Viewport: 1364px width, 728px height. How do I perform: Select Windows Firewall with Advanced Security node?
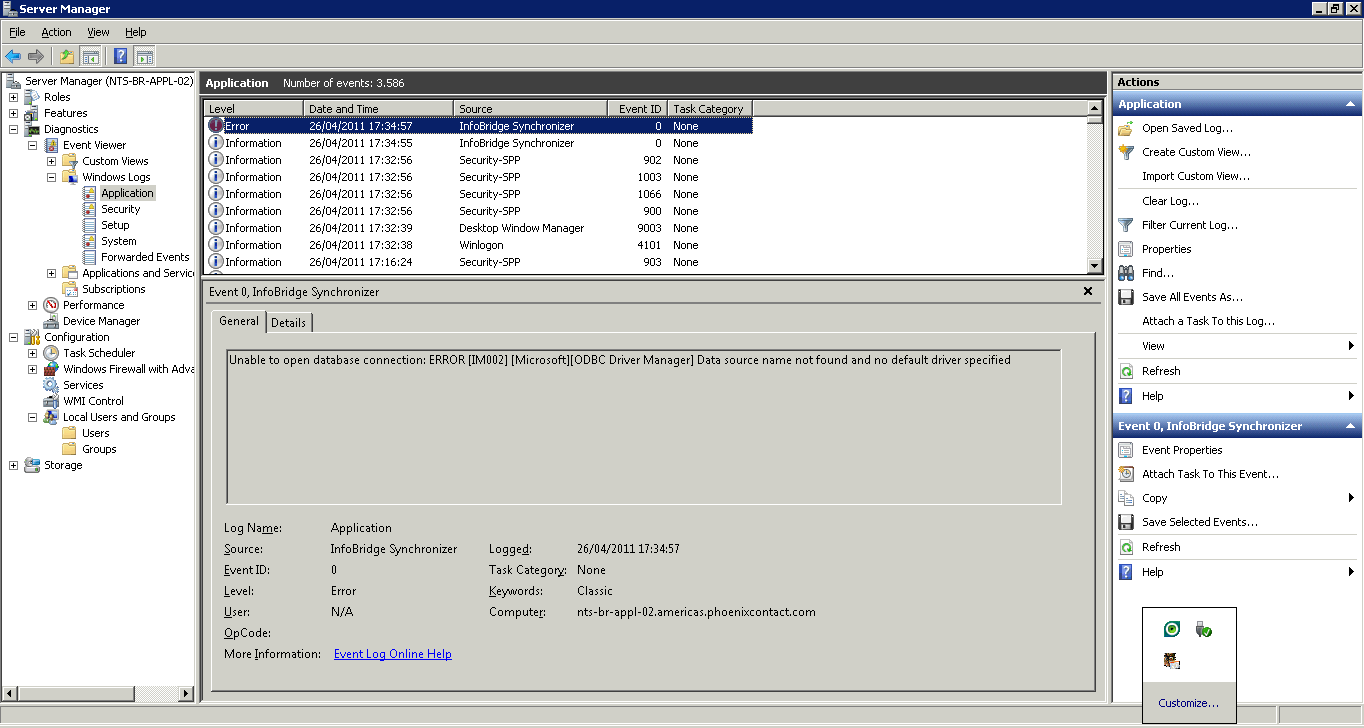(x=129, y=369)
